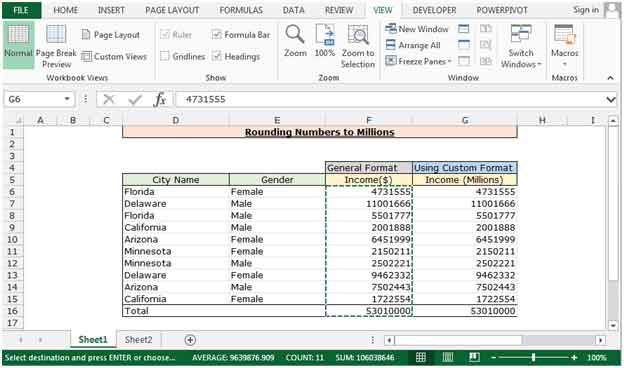Select row 16 header
The height and width of the screenshot is (368, 624).
[12, 311]
